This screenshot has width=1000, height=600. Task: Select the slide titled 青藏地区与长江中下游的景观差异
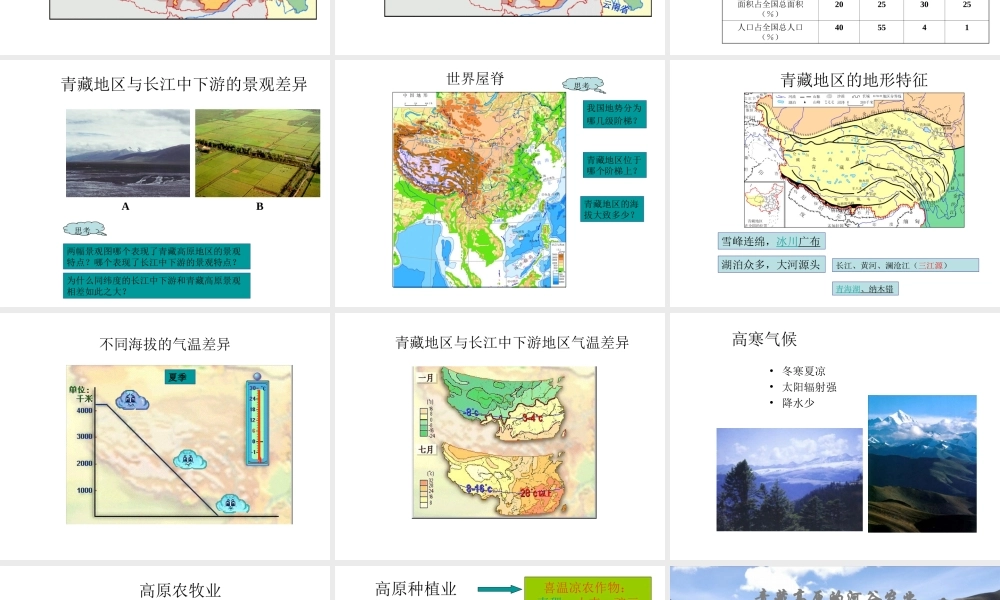click(165, 183)
